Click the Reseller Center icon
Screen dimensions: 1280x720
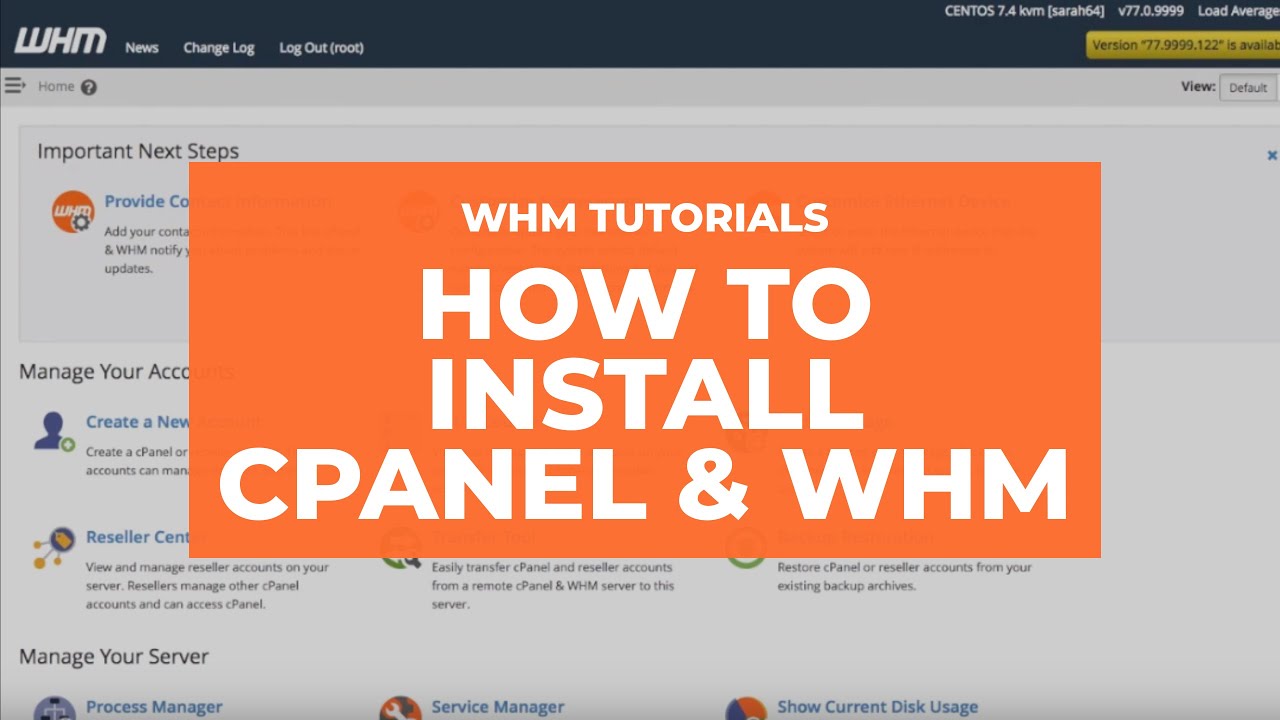click(53, 547)
